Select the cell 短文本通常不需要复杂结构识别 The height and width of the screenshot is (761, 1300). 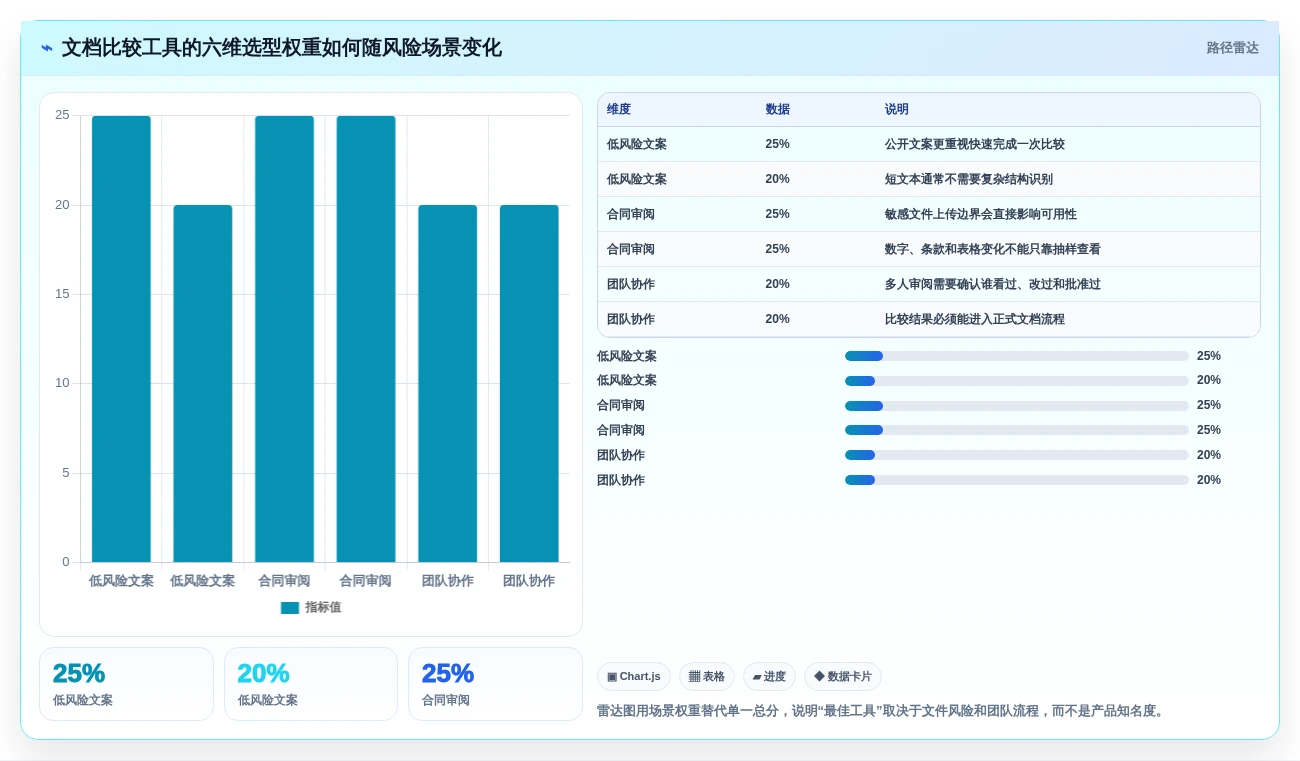click(x=969, y=180)
